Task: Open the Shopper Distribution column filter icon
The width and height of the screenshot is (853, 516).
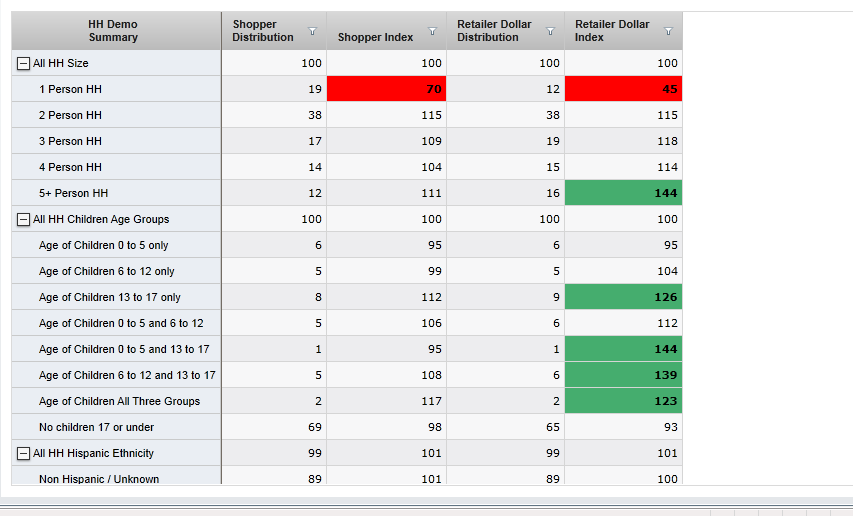Action: [x=312, y=32]
